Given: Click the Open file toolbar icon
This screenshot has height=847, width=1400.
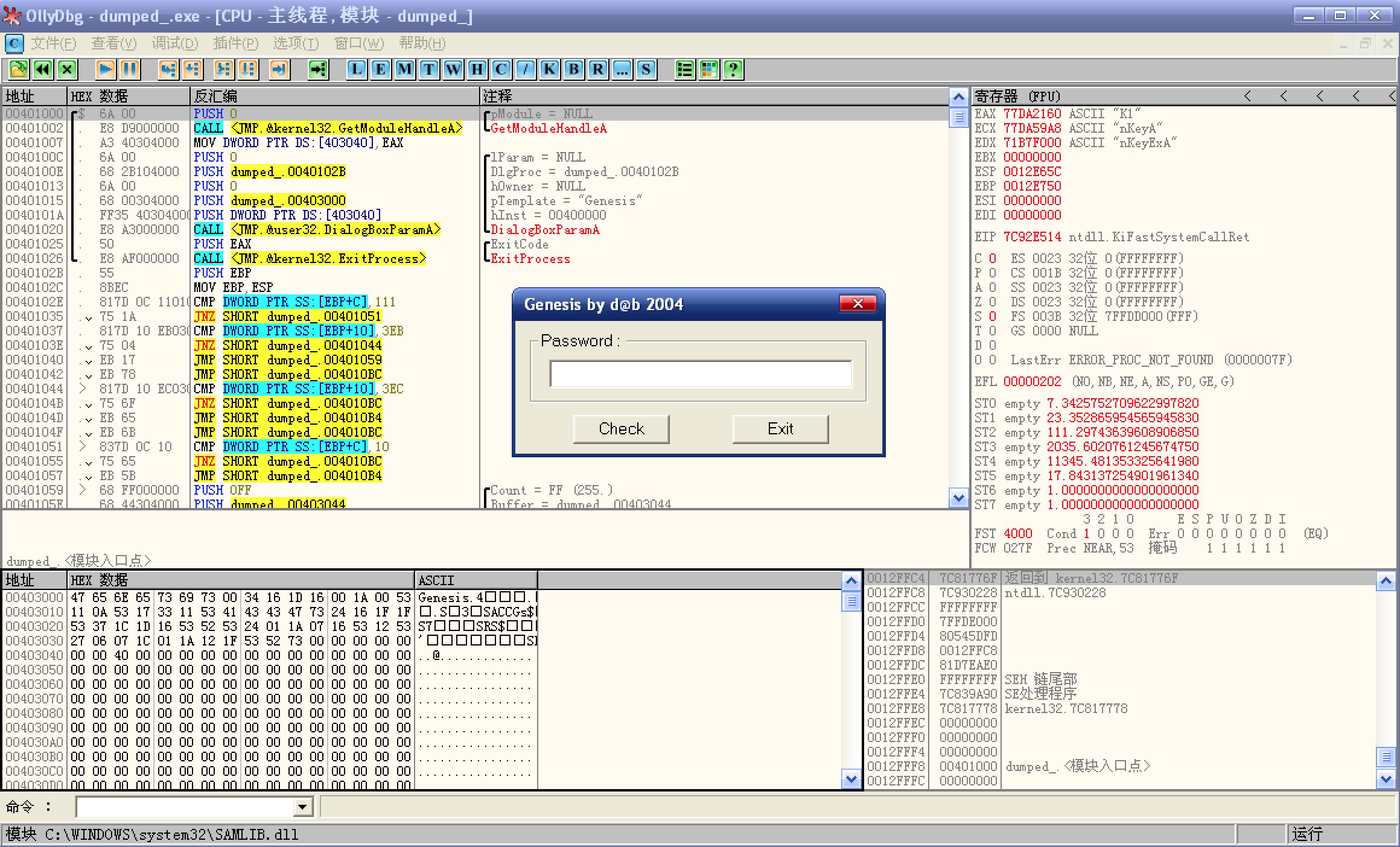Looking at the screenshot, I should pos(18,69).
